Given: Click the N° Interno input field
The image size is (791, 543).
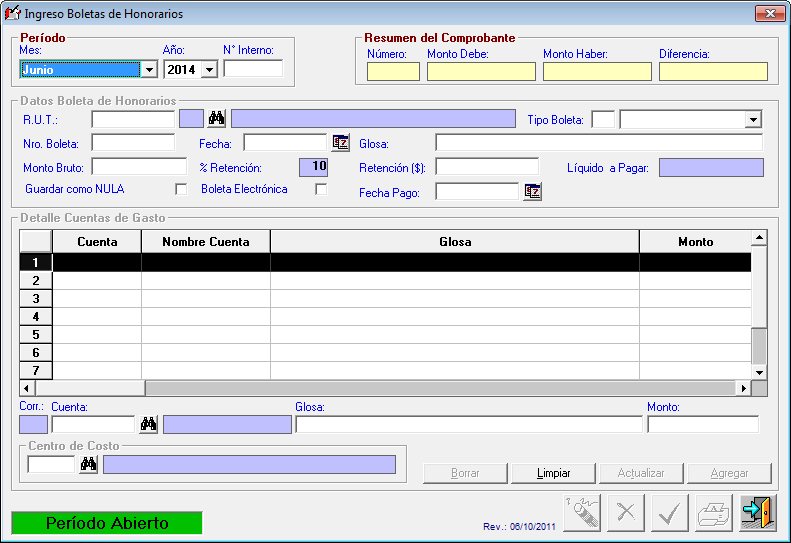Looking at the screenshot, I should coord(253,69).
